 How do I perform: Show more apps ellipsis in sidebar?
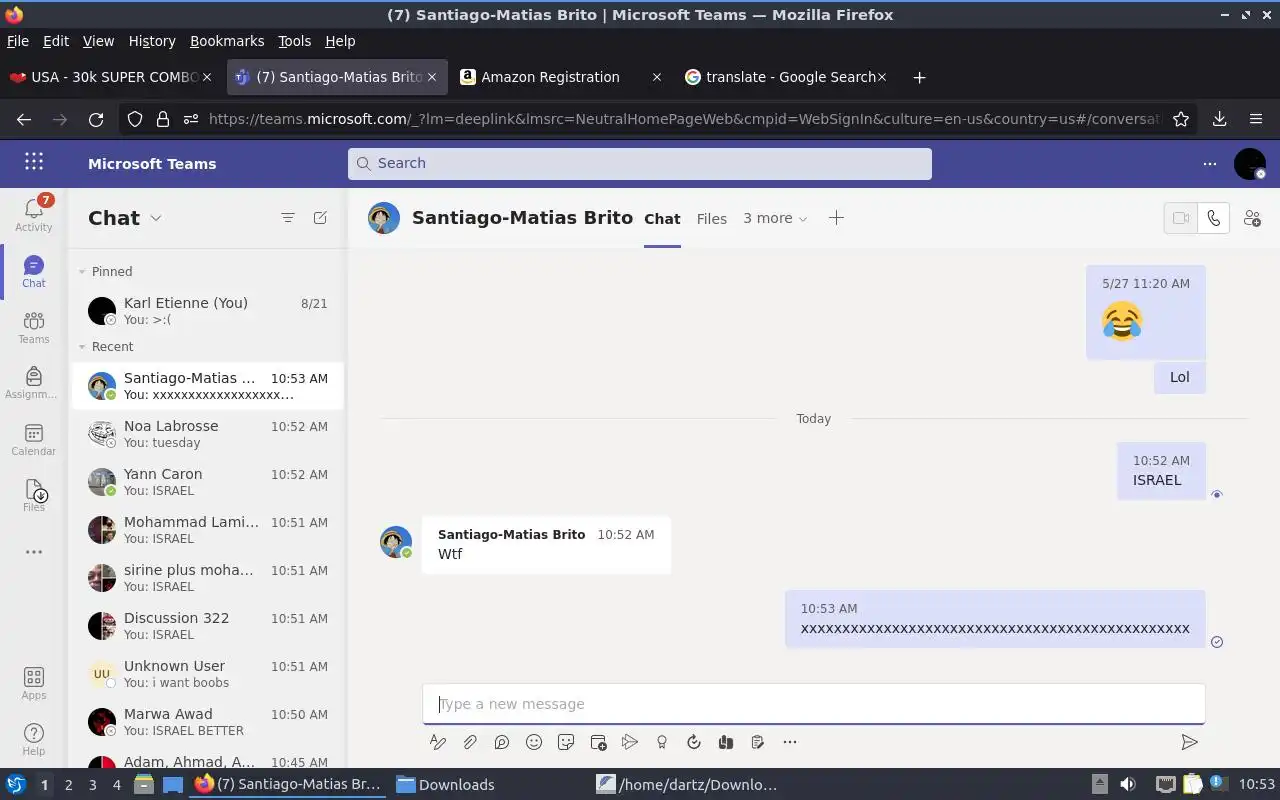coord(34,552)
